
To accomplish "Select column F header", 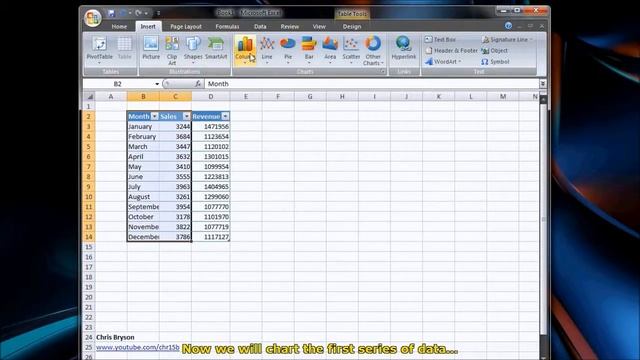I will (x=278, y=97).
